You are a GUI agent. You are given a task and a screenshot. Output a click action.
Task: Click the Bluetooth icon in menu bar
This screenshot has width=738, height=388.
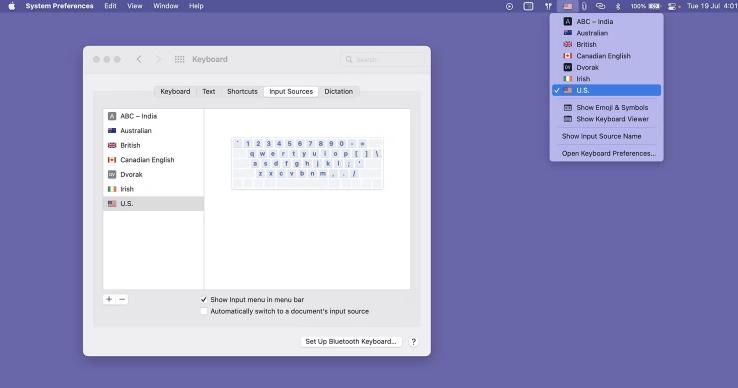point(618,6)
